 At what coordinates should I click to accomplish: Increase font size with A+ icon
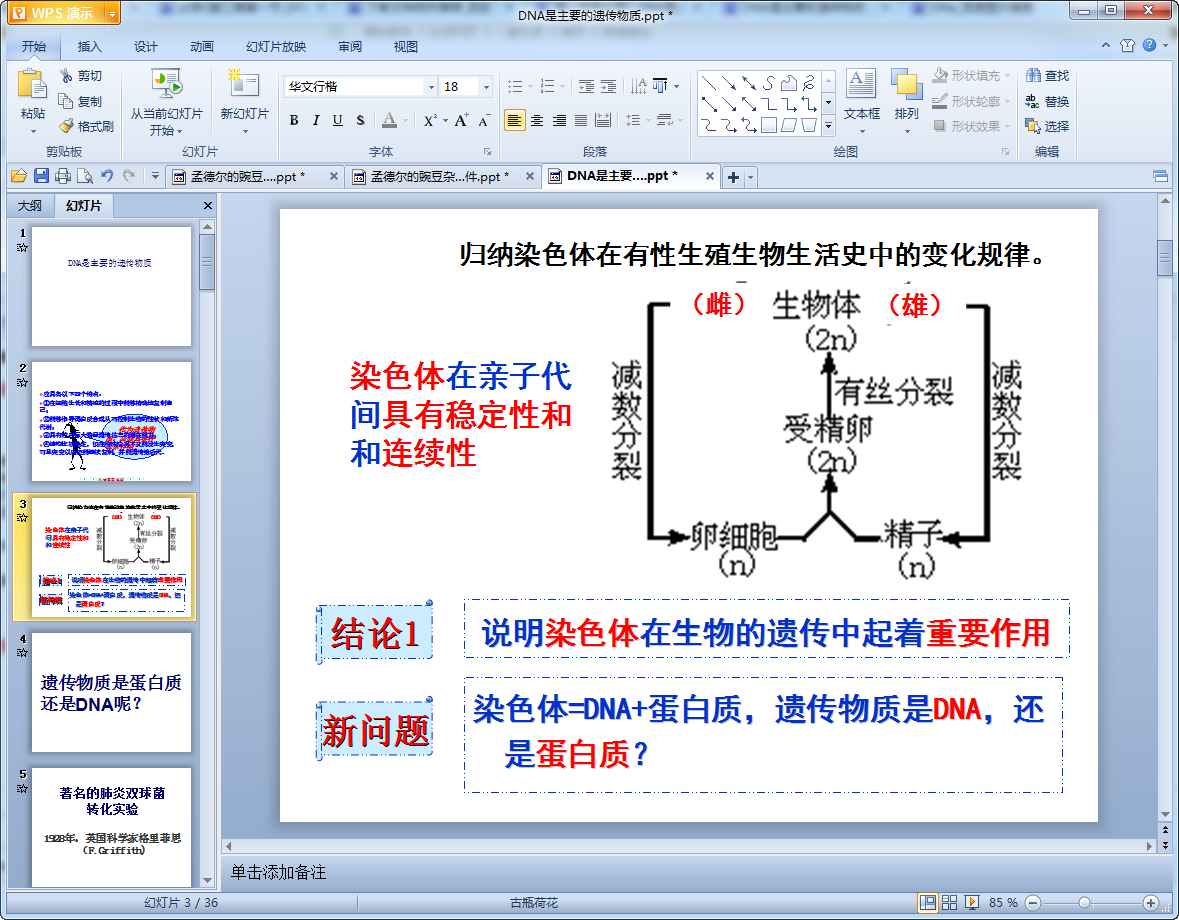461,120
